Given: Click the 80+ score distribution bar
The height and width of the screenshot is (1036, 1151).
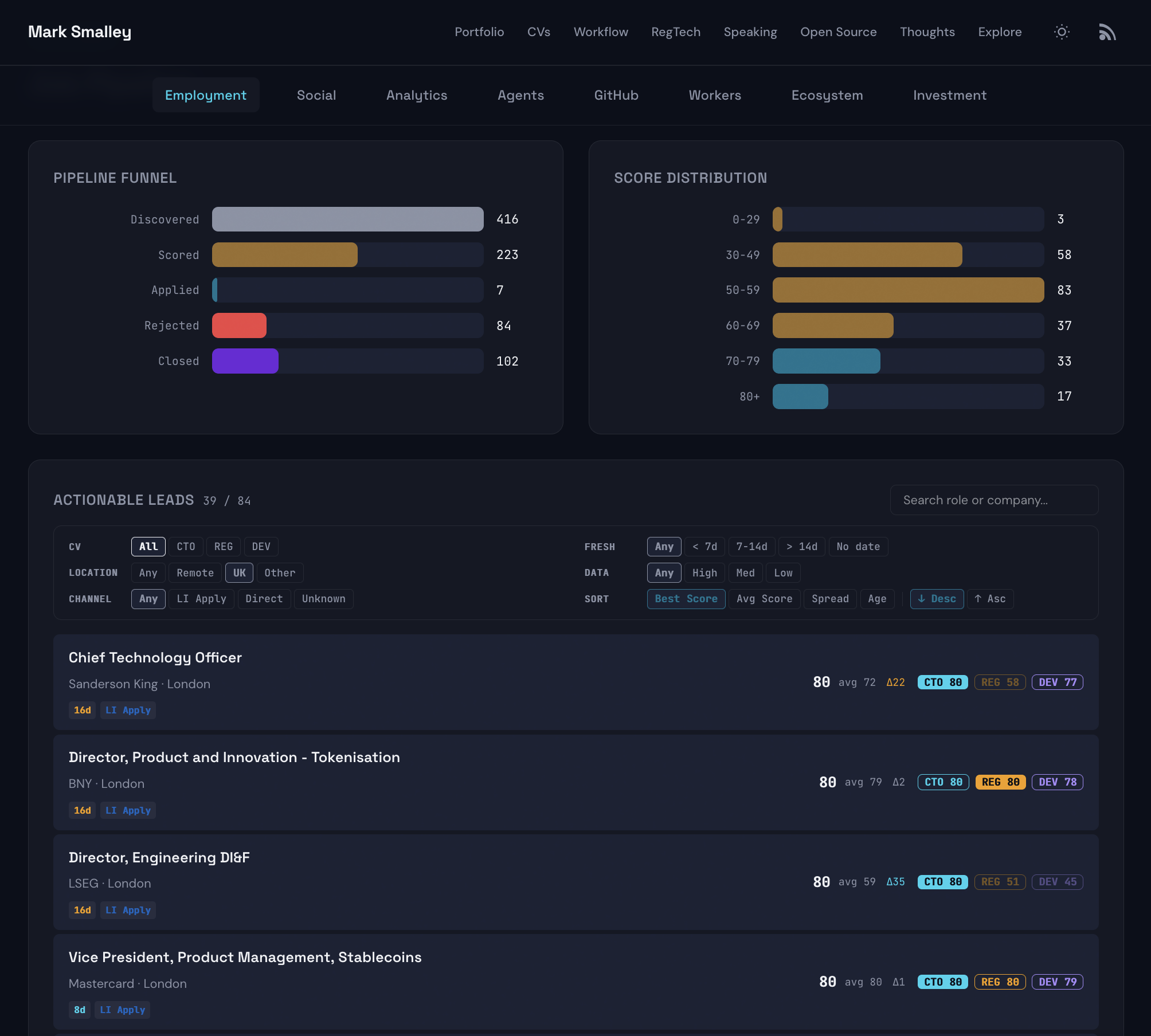Looking at the screenshot, I should click(800, 397).
